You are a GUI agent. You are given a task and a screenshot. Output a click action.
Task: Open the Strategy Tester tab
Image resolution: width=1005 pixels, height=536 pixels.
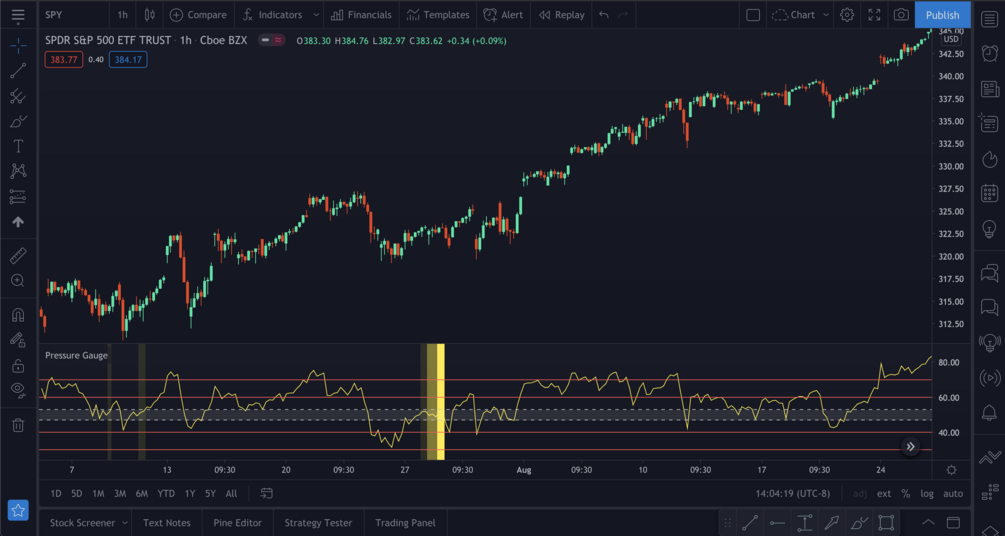coord(319,523)
